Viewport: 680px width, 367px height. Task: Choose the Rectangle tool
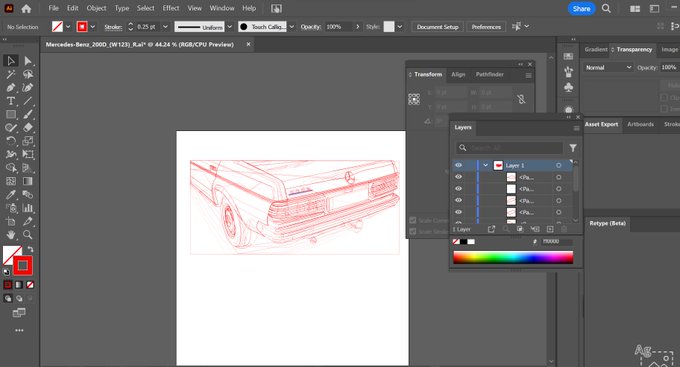click(11, 115)
